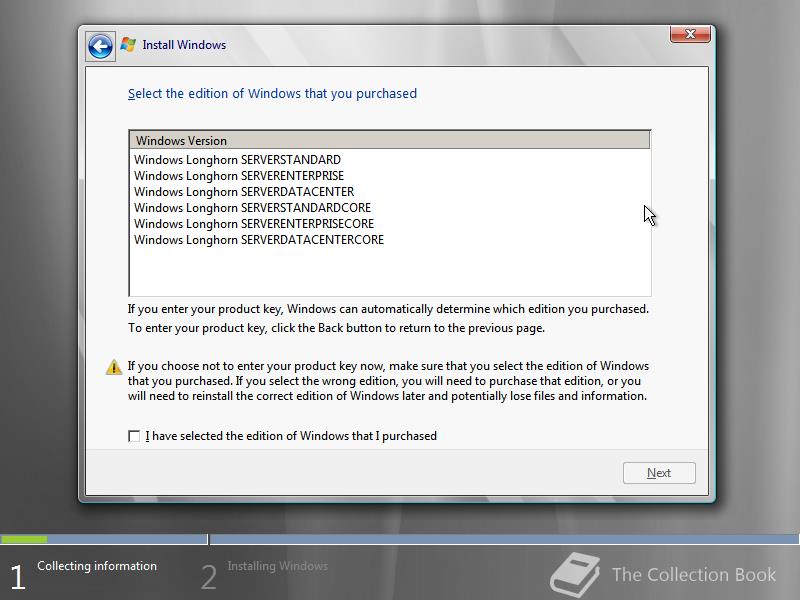Pick Windows Longhorn SERVERDATACENTERCORE row
Image resolution: width=800 pixels, height=600 pixels.
coord(390,240)
